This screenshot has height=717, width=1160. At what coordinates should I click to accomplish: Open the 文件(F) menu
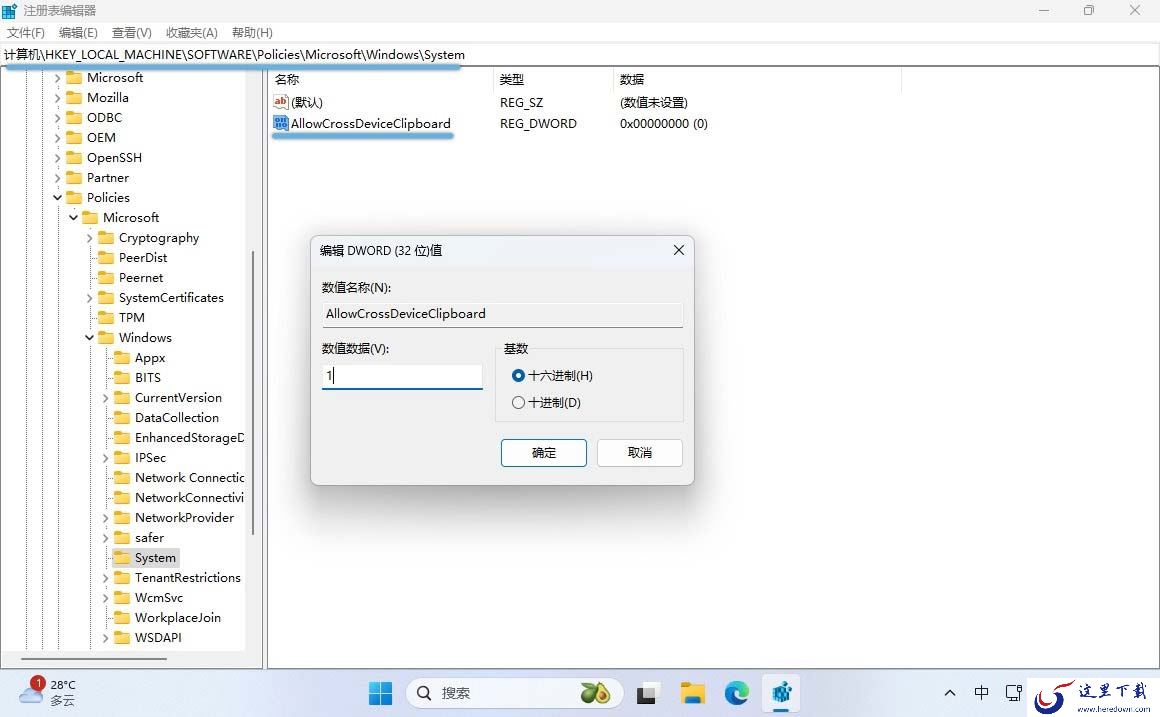point(25,33)
